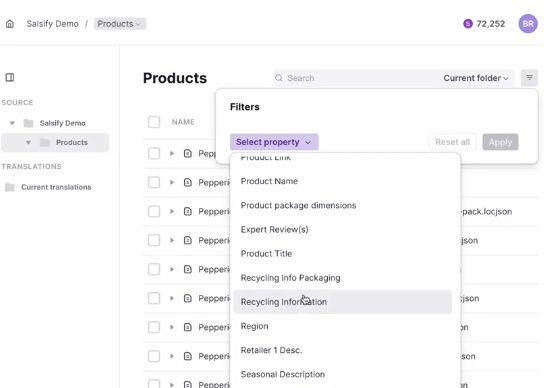Choose the Seasonal Description property
Screen dimensions: 544x388
coord(342,374)
